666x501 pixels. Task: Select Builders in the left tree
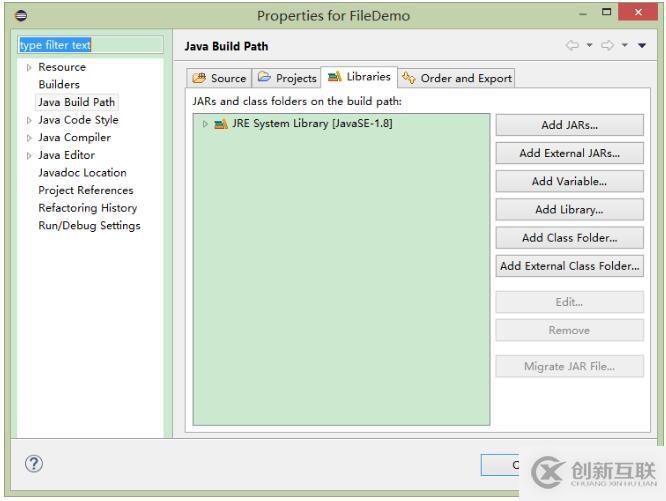[x=59, y=84]
